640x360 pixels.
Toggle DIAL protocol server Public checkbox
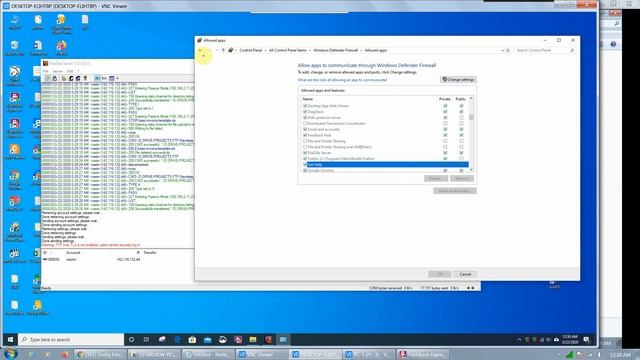(461, 118)
